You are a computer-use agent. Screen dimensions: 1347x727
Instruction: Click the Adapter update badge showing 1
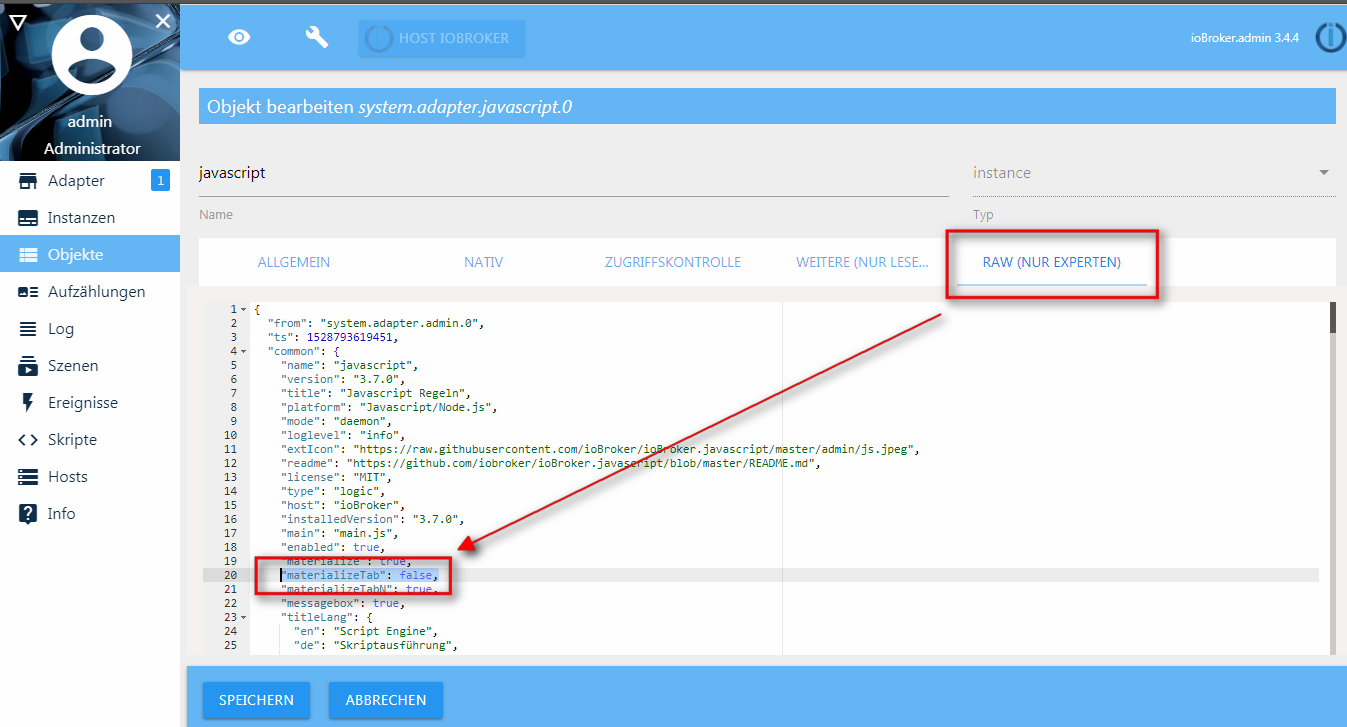tap(160, 180)
